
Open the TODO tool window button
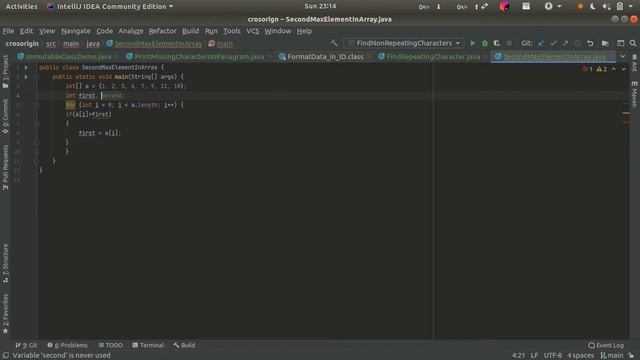click(110, 345)
